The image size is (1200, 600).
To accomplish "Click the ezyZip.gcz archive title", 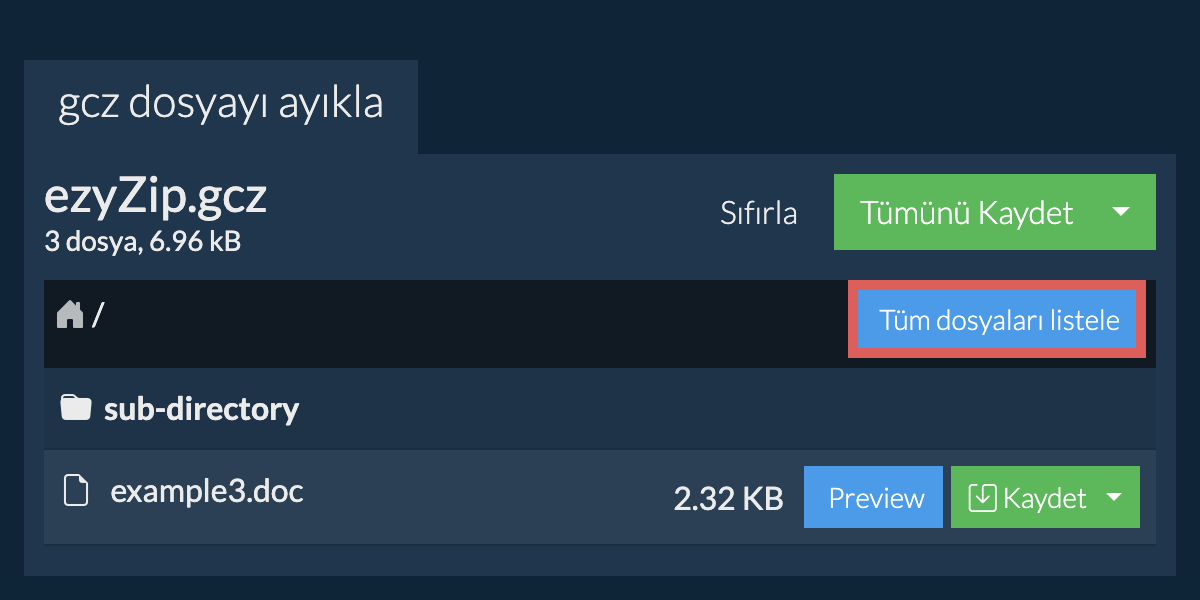I will pyautogui.click(x=156, y=198).
